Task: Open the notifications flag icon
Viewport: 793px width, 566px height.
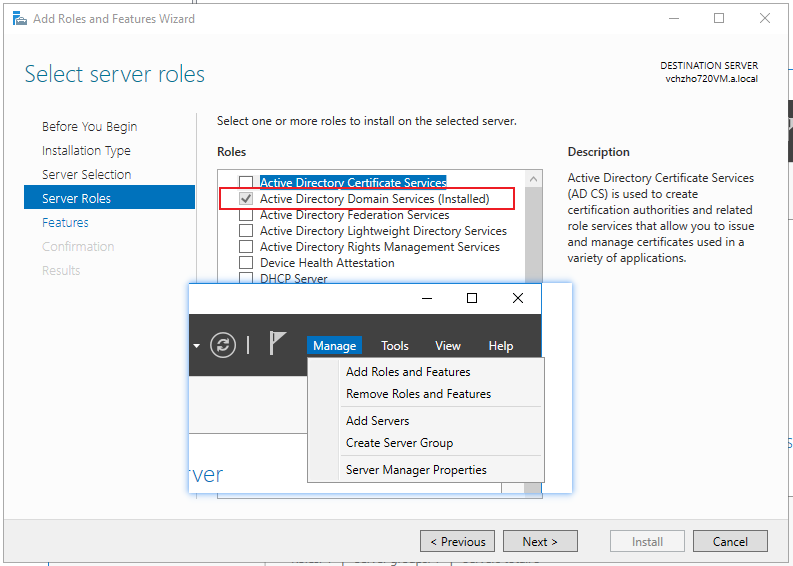Action: click(277, 343)
